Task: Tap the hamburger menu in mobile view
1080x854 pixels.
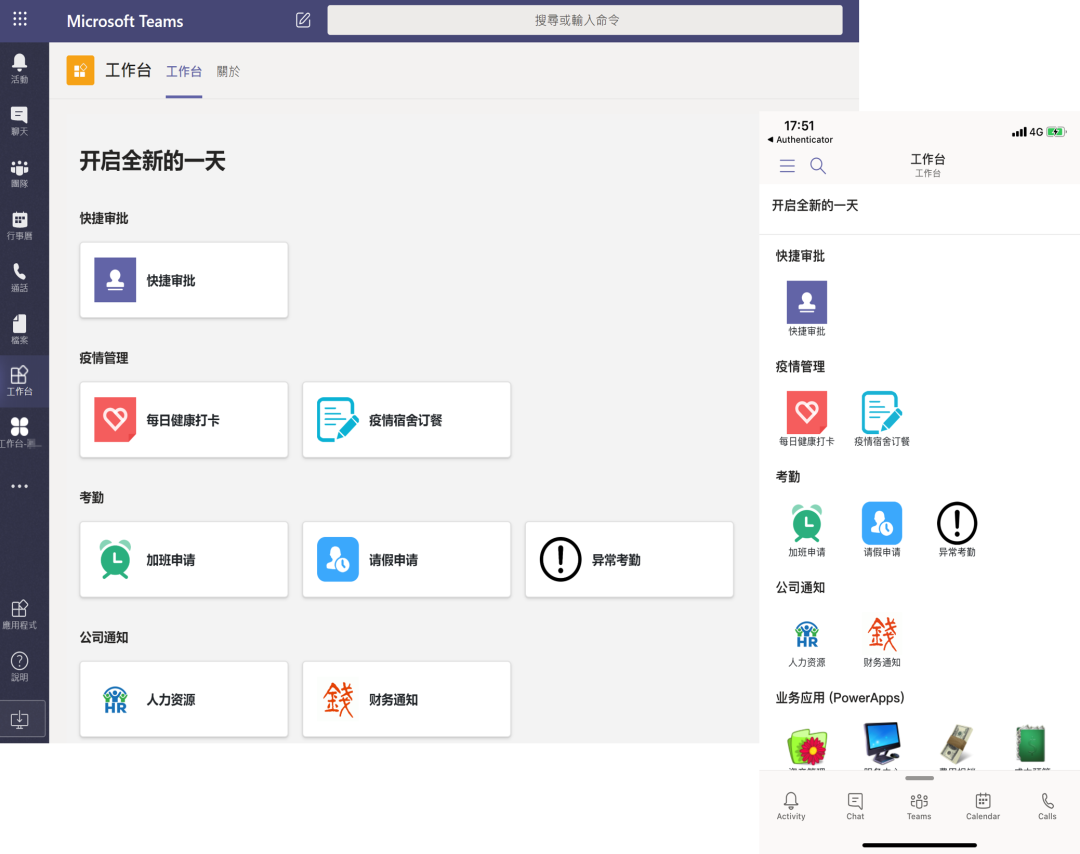Action: point(787,166)
